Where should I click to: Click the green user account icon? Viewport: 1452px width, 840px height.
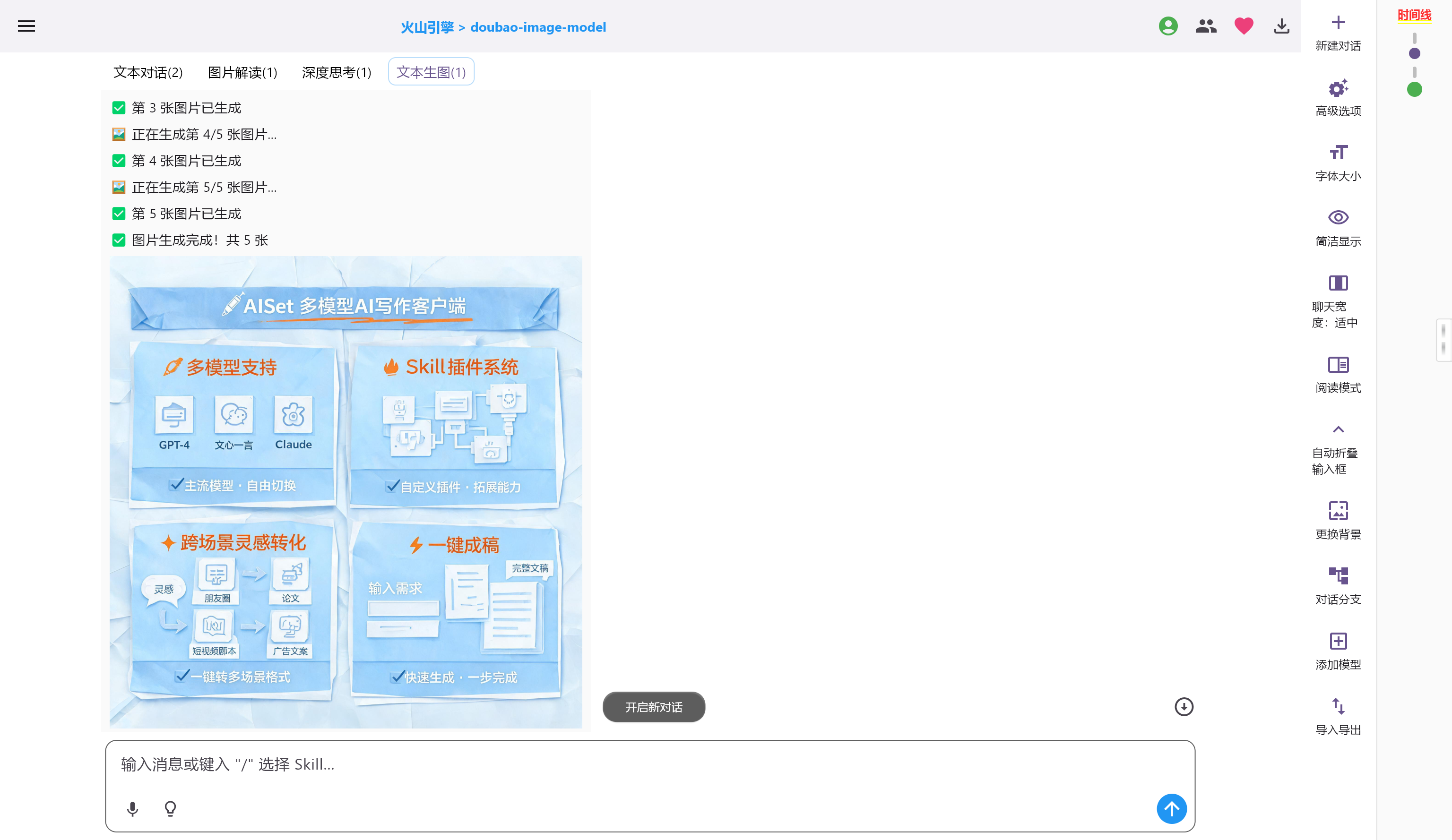[x=1168, y=26]
